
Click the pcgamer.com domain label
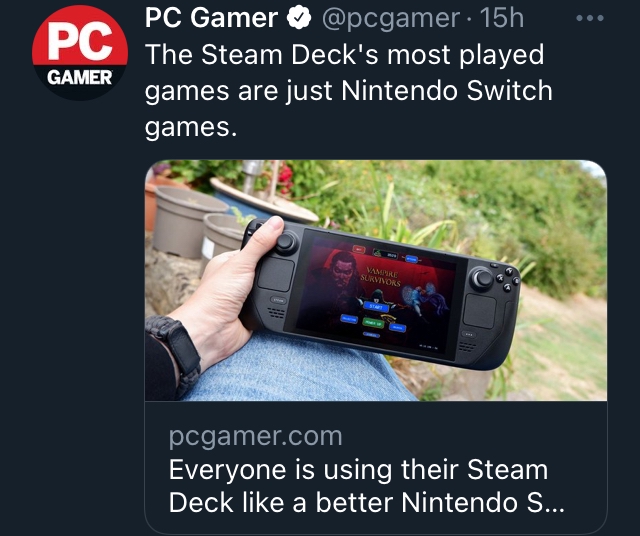[x=256, y=437]
